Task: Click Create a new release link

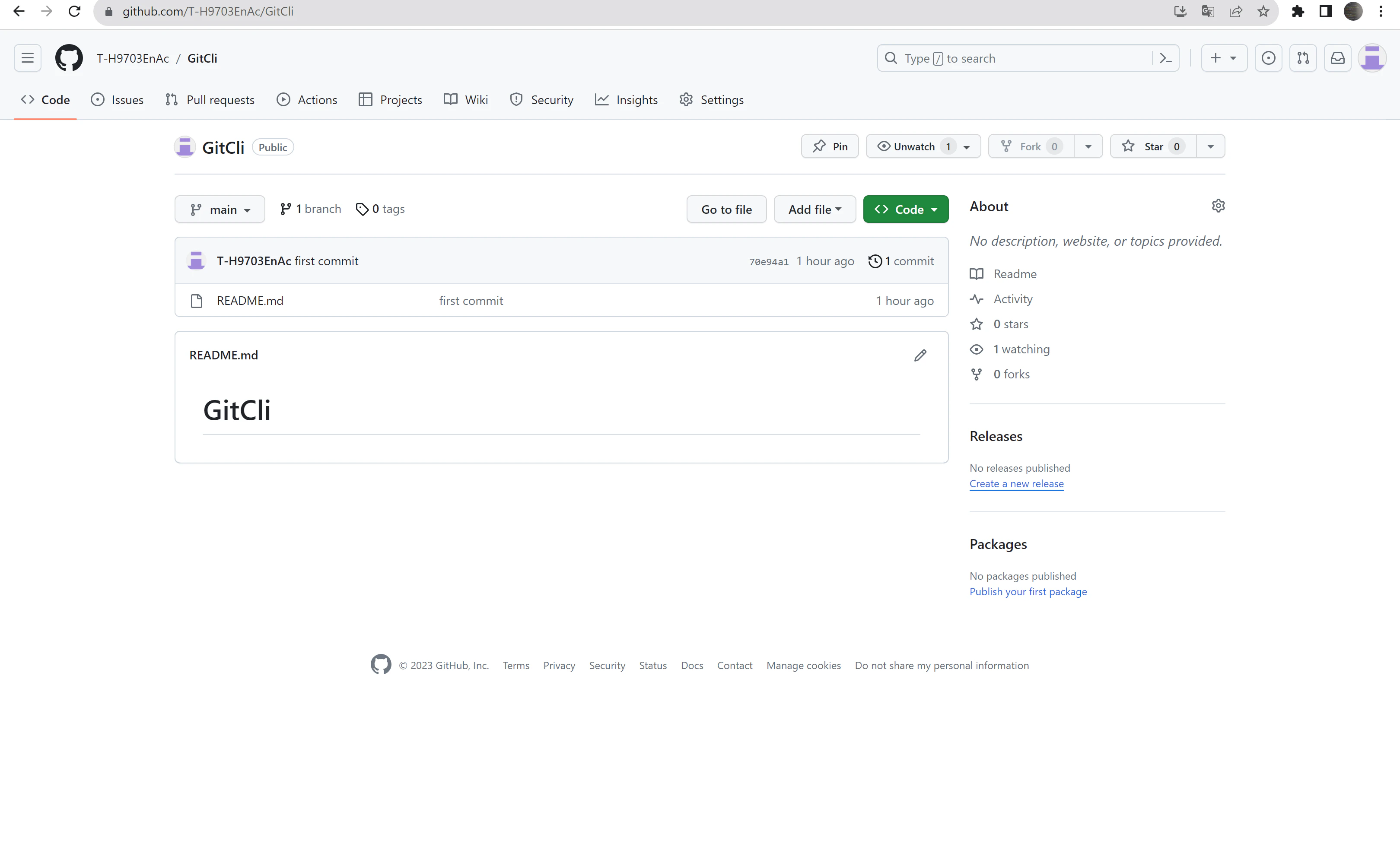Action: [1016, 483]
